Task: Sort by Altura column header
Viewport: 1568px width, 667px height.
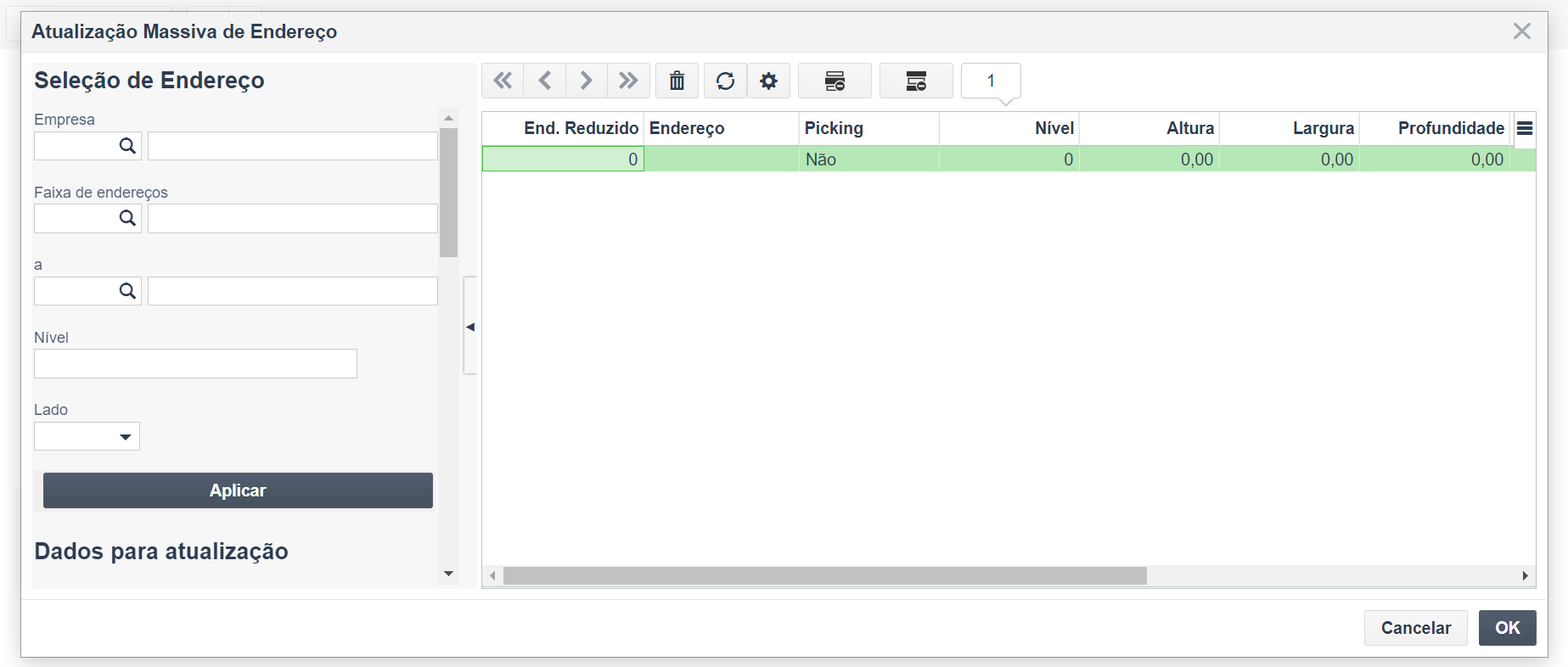Action: pyautogui.click(x=1149, y=128)
